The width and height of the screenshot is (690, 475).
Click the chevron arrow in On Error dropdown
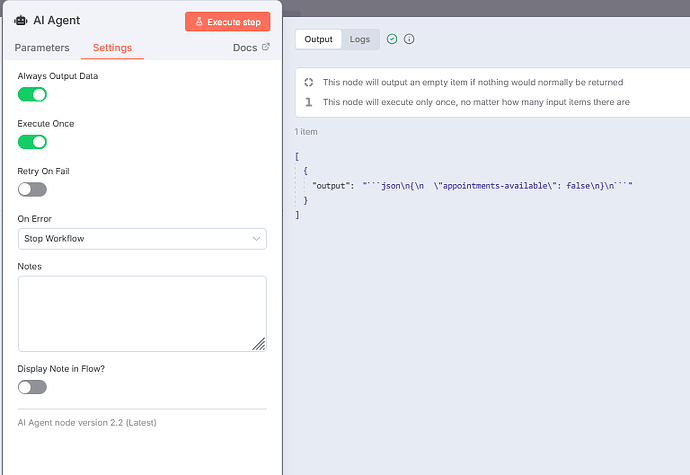click(256, 239)
